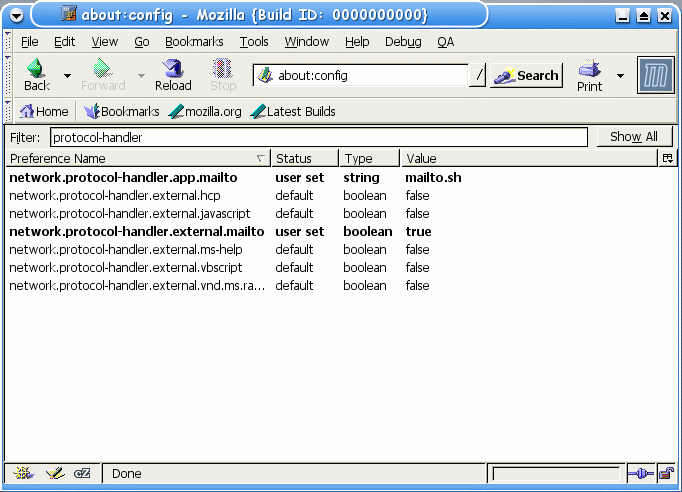Select network.protocol-handler.external.hcp row
Image resolution: width=682 pixels, height=492 pixels.
pyautogui.click(x=341, y=196)
